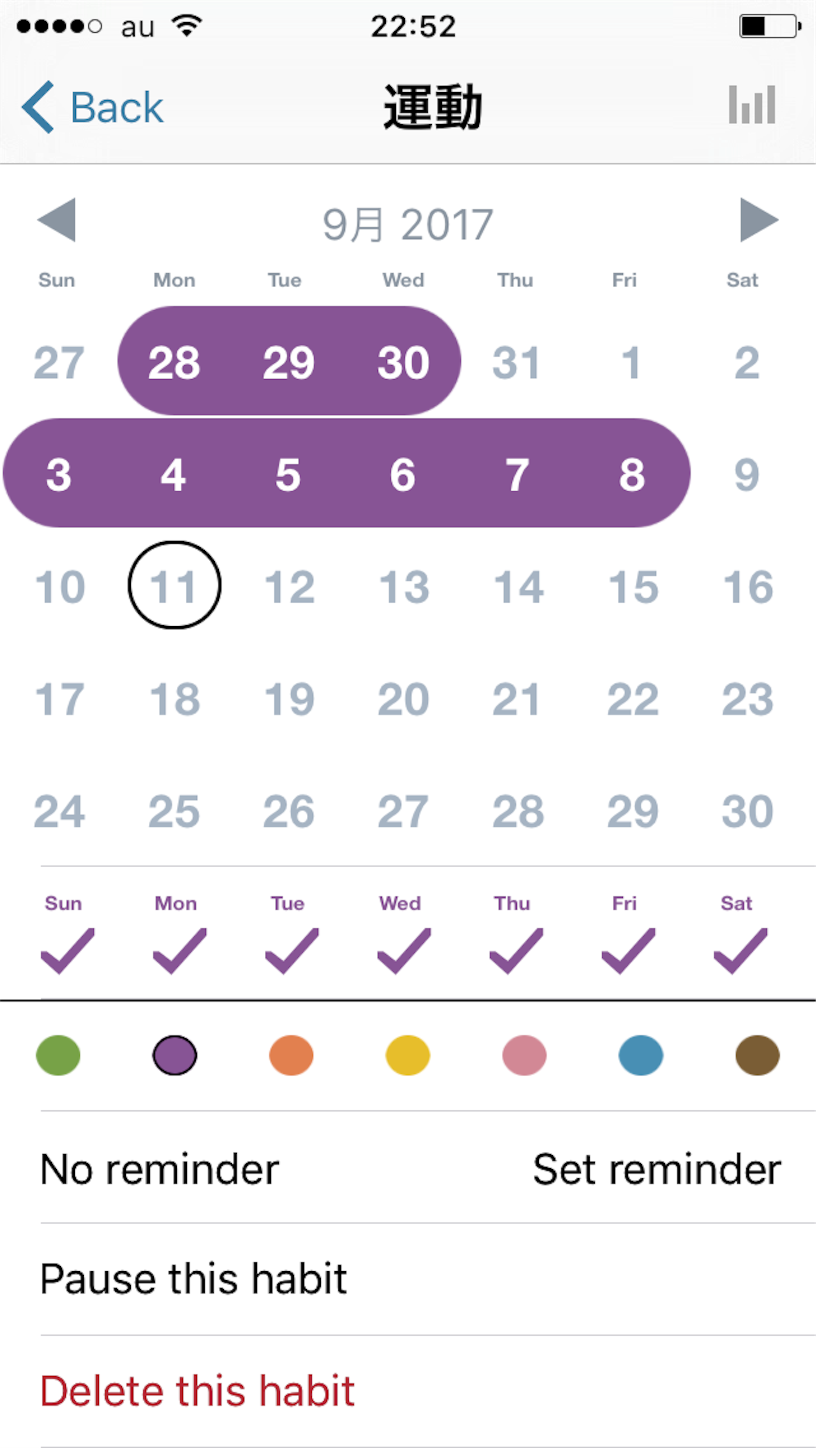
Task: Pick the yellow color dot
Action: 408,1055
